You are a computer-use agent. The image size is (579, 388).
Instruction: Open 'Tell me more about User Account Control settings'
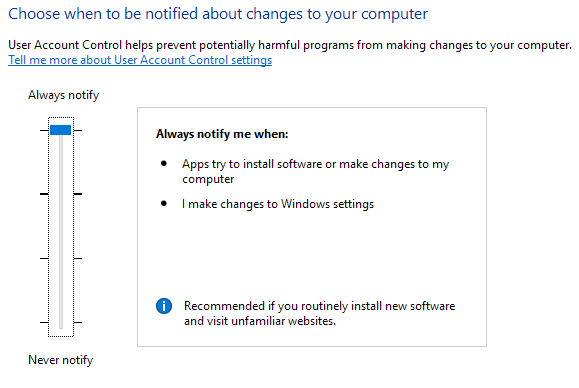[x=140, y=60]
